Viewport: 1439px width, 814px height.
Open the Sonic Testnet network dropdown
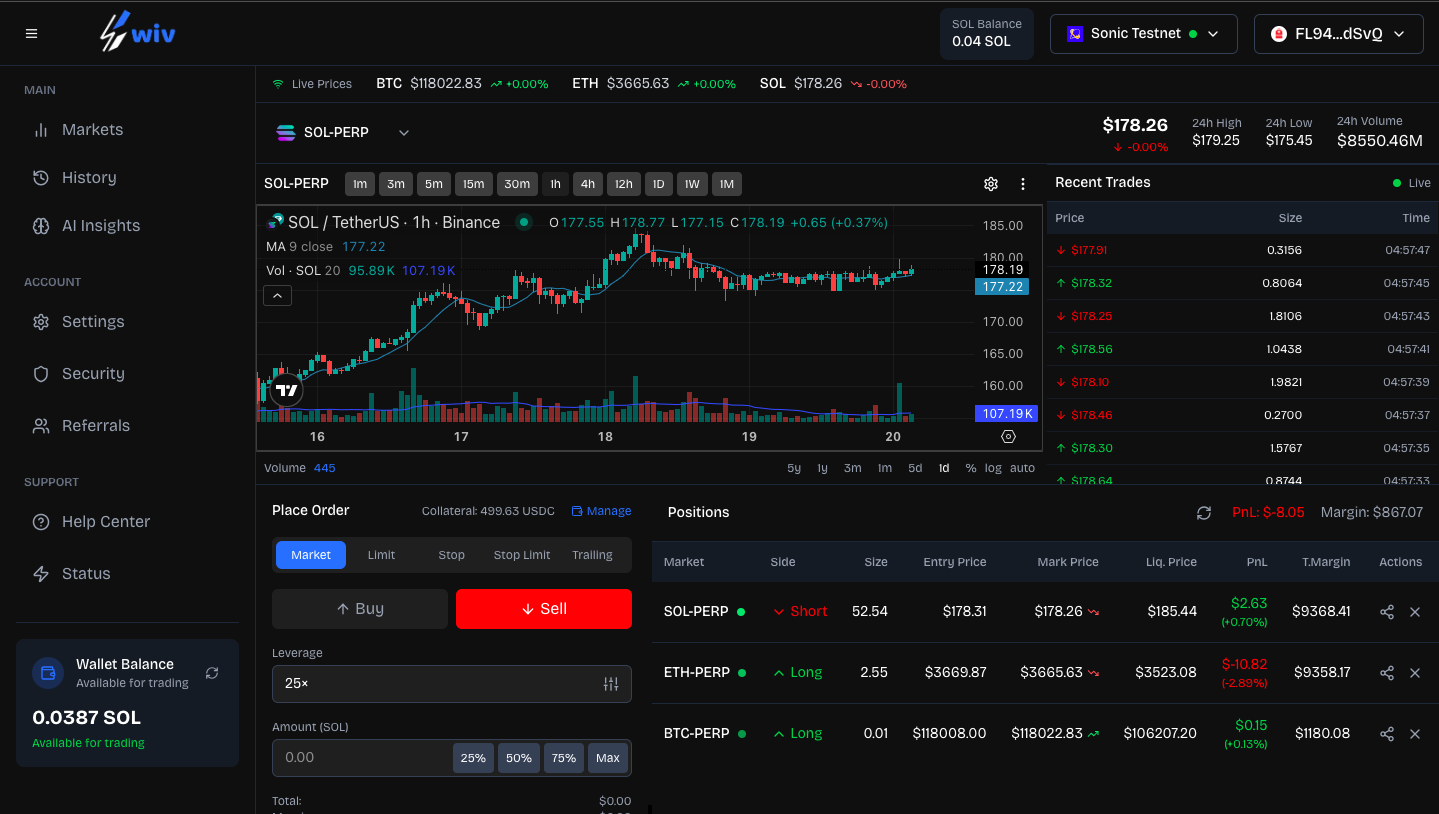(1143, 34)
